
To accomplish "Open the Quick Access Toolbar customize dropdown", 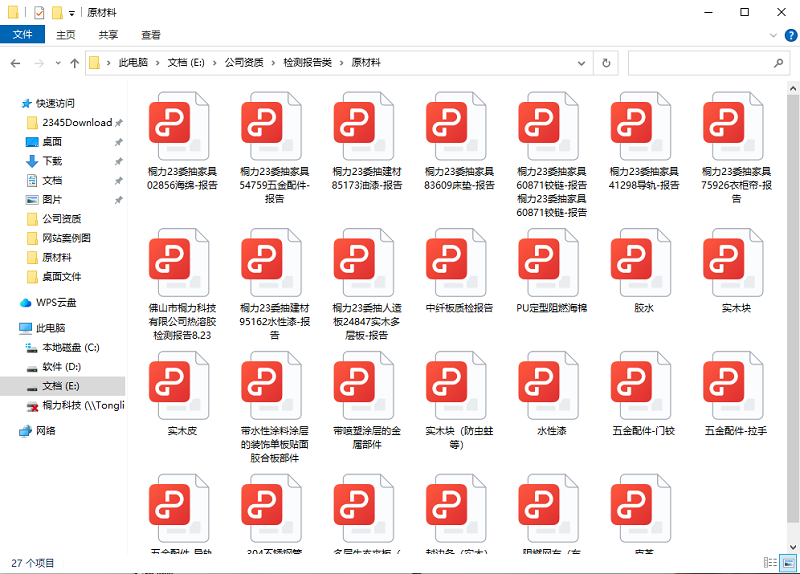I will coord(72,13).
